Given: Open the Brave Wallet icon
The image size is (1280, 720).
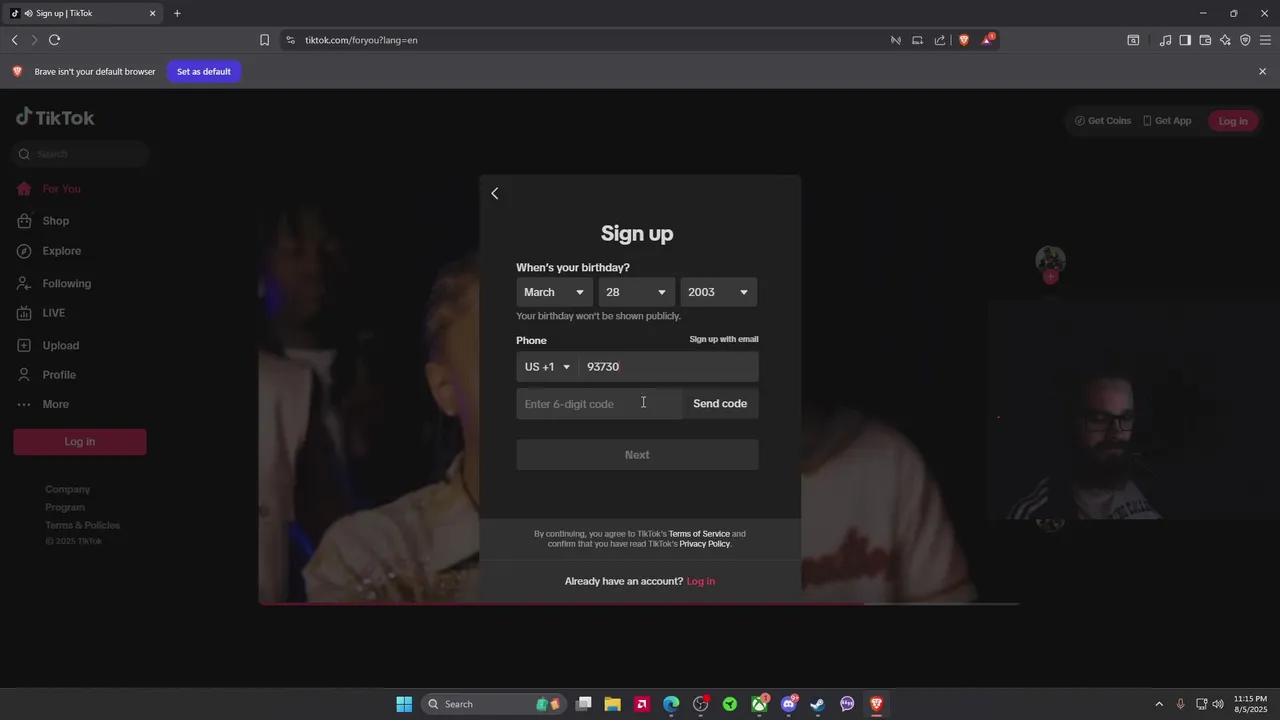Looking at the screenshot, I should tap(1205, 40).
